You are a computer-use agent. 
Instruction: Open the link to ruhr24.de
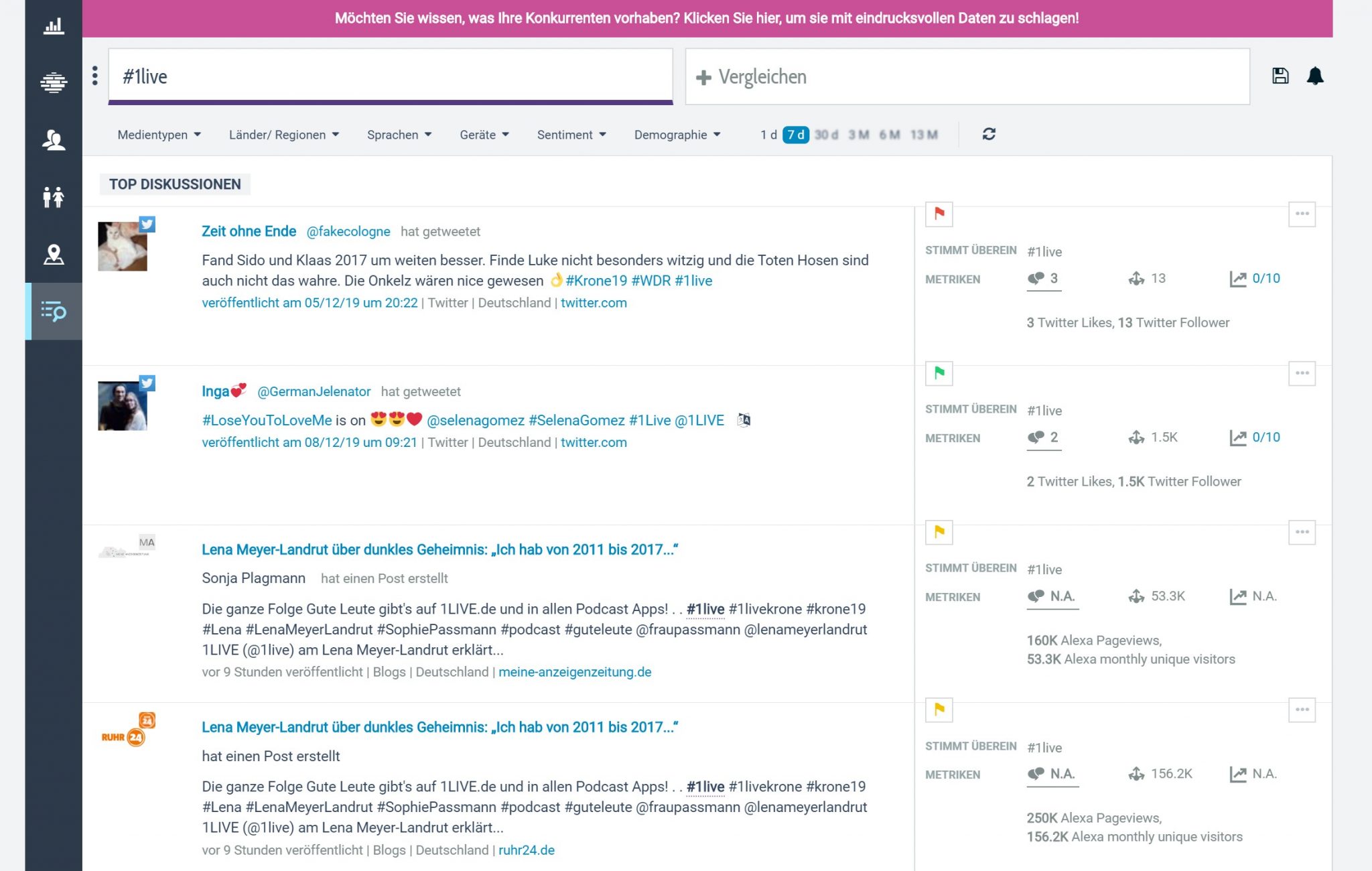click(527, 850)
